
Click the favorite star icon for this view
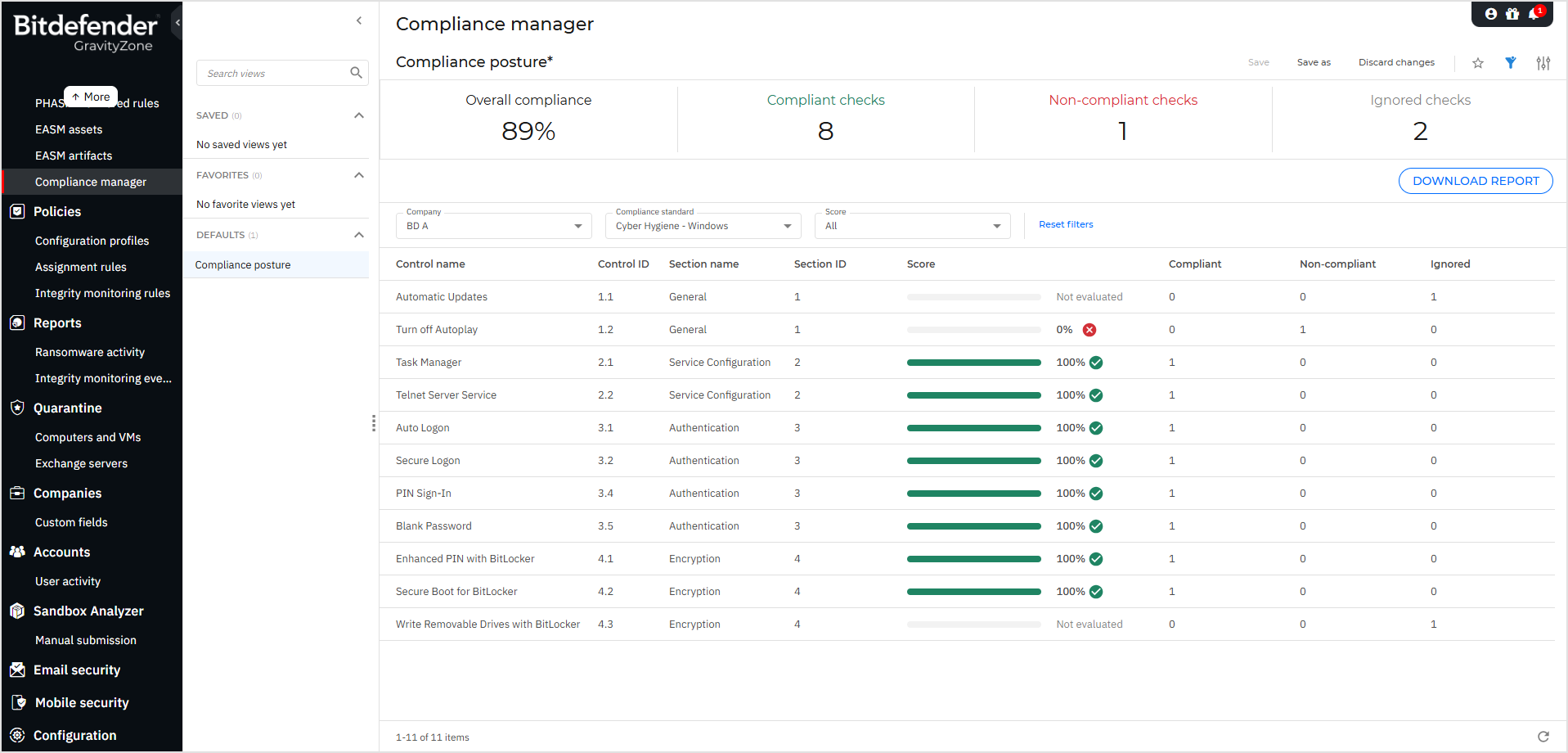1478,62
